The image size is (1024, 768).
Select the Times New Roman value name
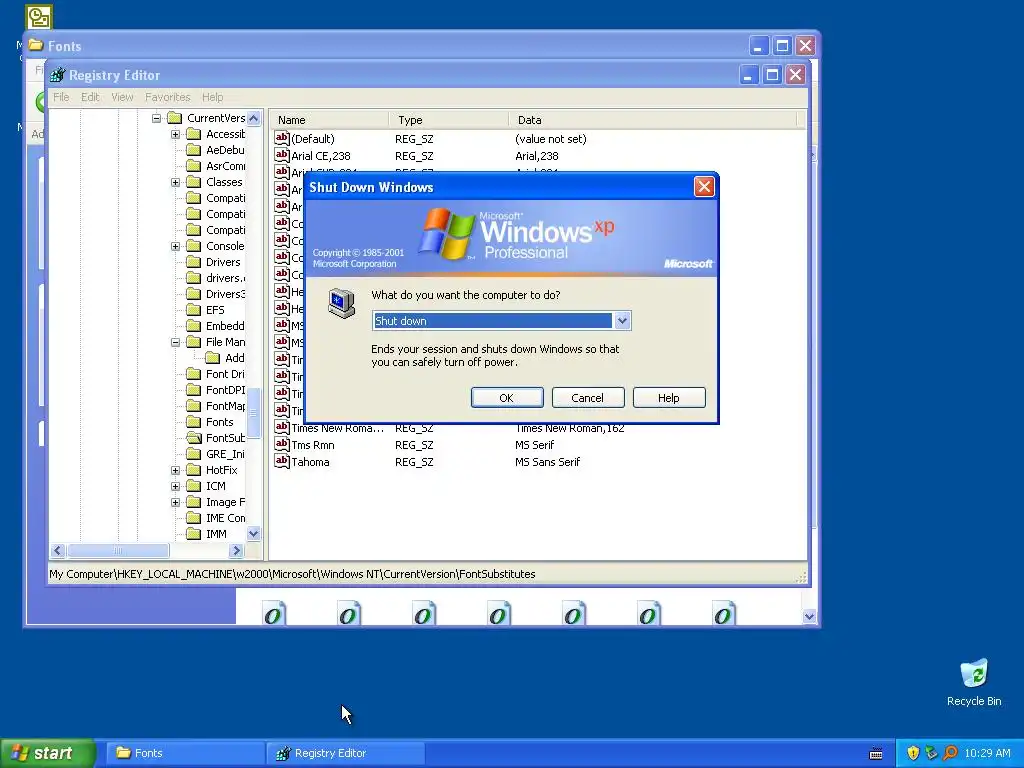pos(338,428)
